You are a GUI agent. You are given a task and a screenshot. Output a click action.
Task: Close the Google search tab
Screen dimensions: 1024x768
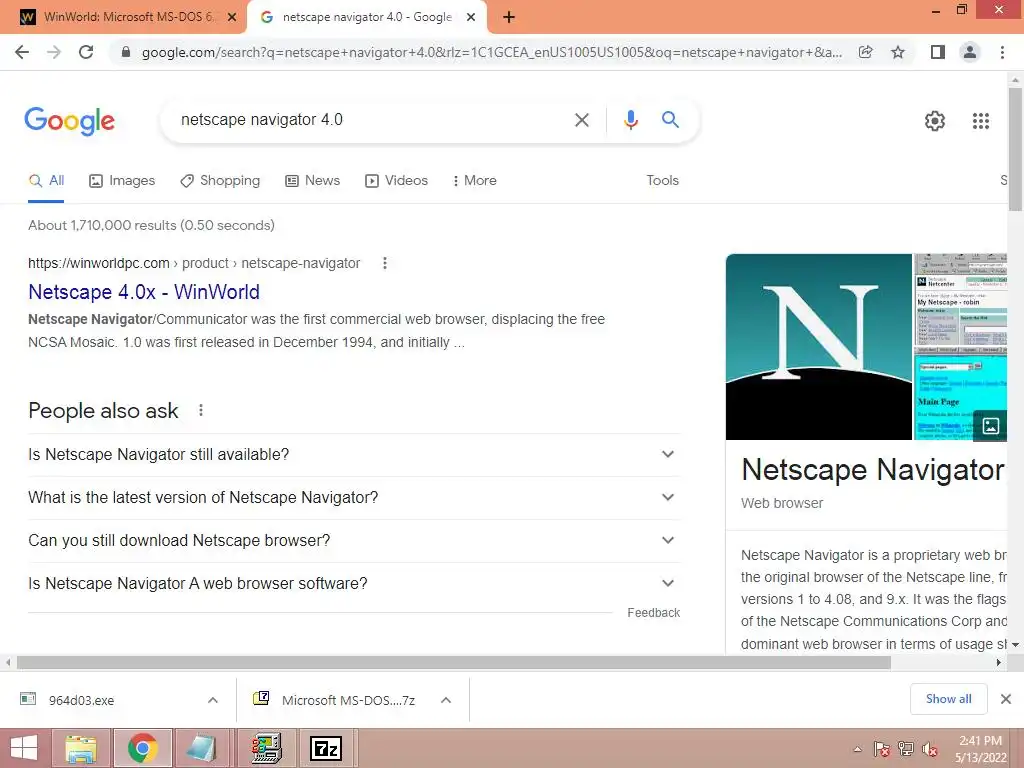point(471,18)
